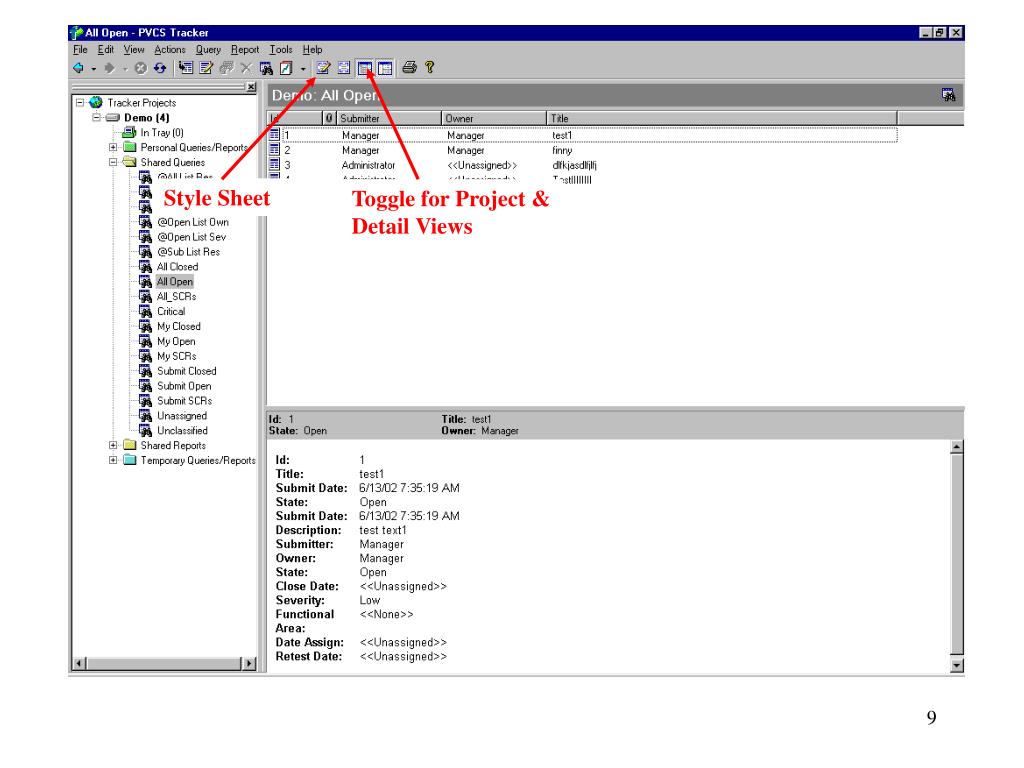Open the Help menu

pyautogui.click(x=312, y=50)
